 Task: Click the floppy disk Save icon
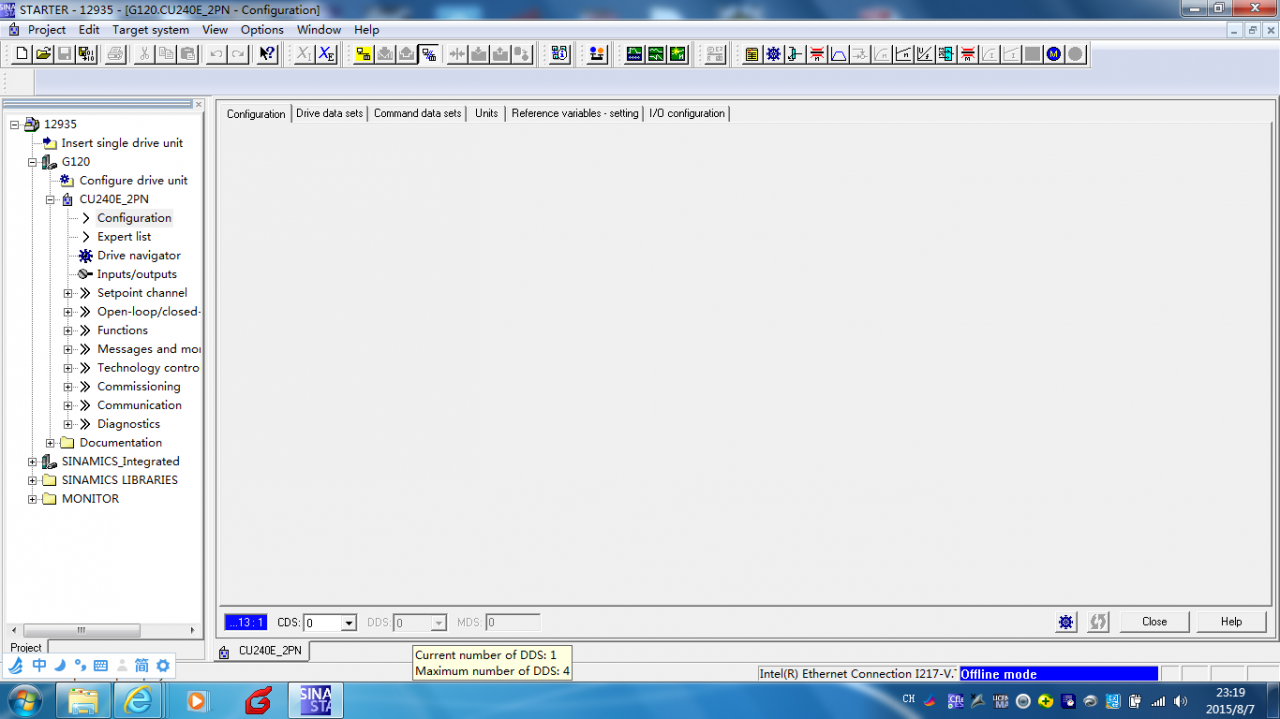(64, 54)
